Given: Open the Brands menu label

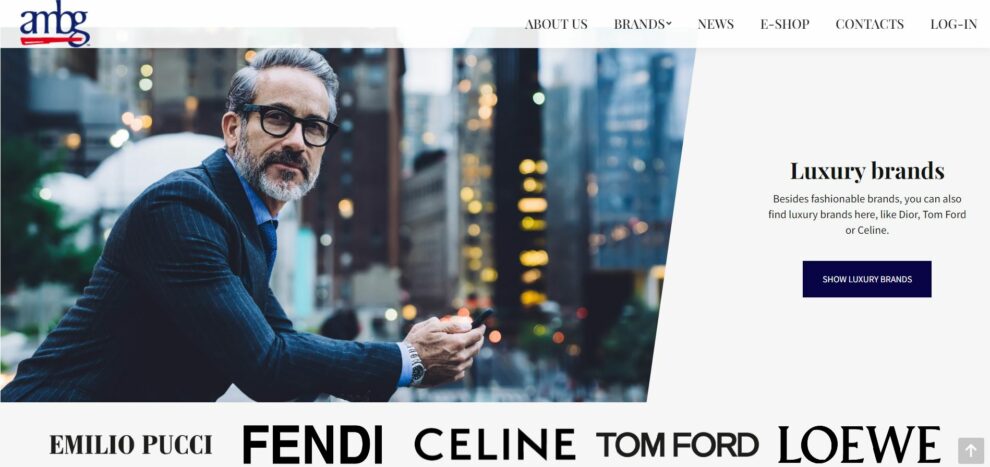Looking at the screenshot, I should tap(639, 24).
